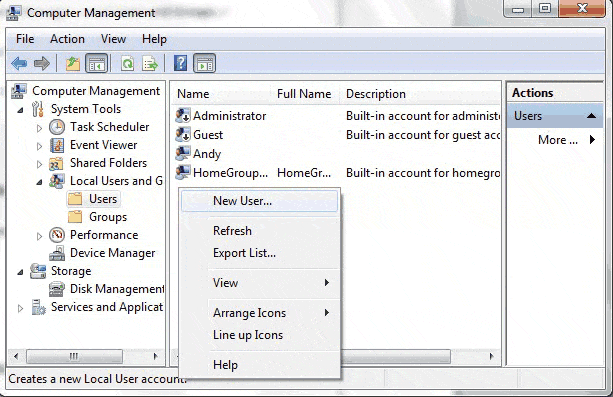This screenshot has height=397, width=613.
Task: Open the Action menu
Action: (67, 39)
